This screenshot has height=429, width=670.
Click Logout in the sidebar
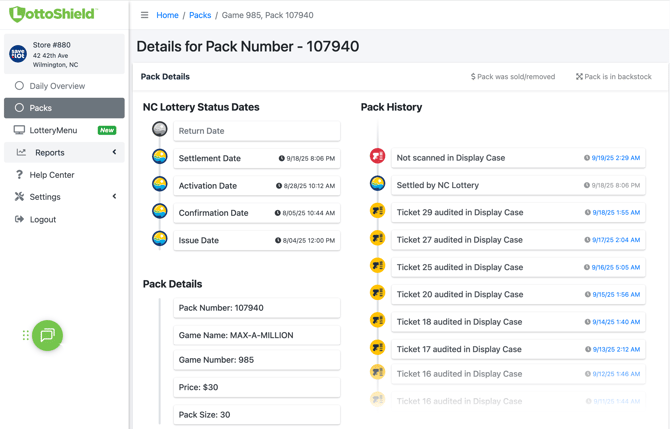(x=42, y=219)
